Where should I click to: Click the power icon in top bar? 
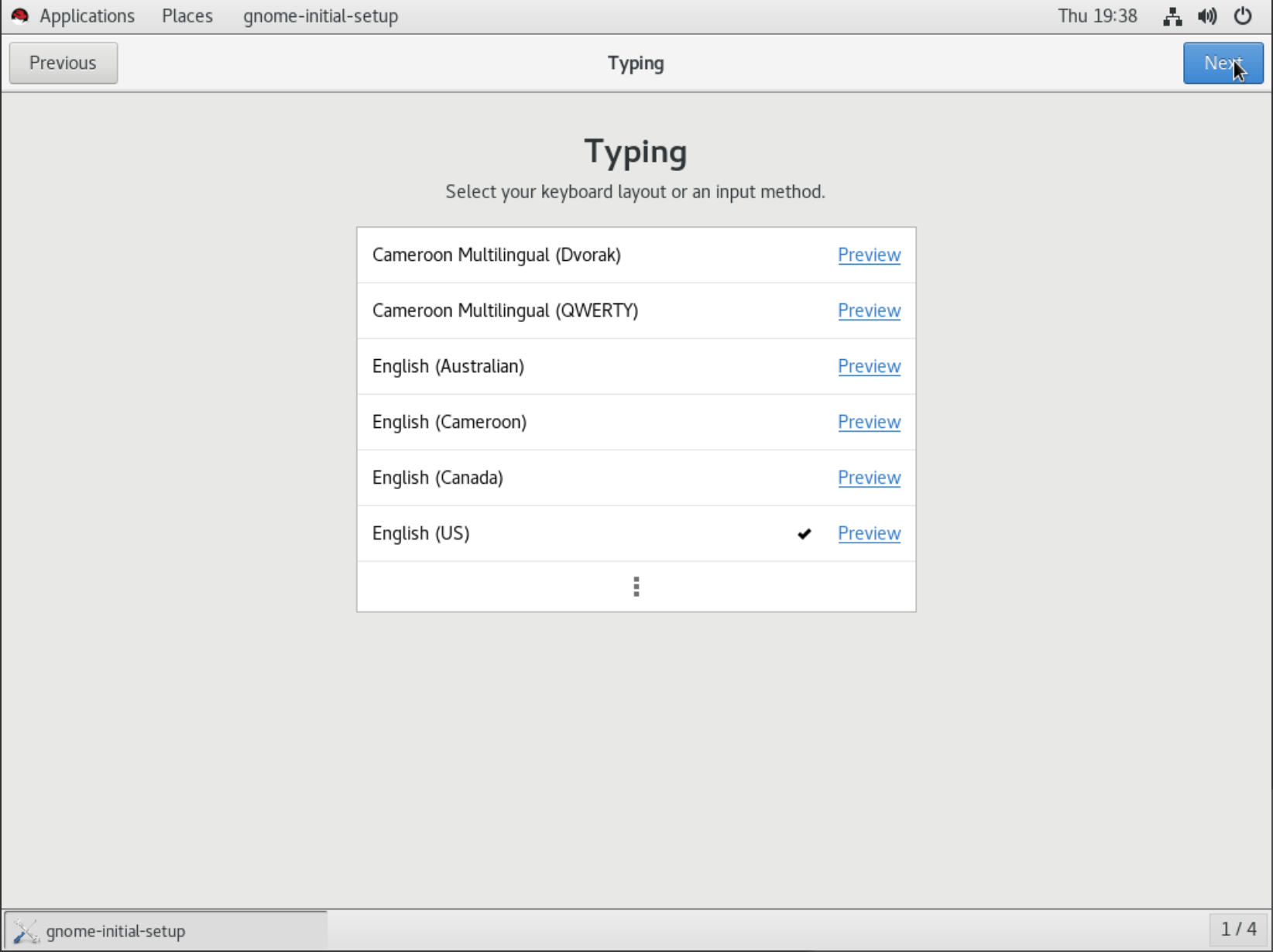(1243, 16)
